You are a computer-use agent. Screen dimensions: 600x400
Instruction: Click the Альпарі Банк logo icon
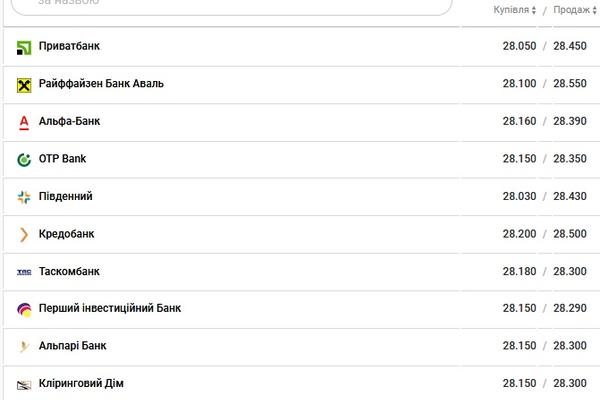tap(24, 347)
